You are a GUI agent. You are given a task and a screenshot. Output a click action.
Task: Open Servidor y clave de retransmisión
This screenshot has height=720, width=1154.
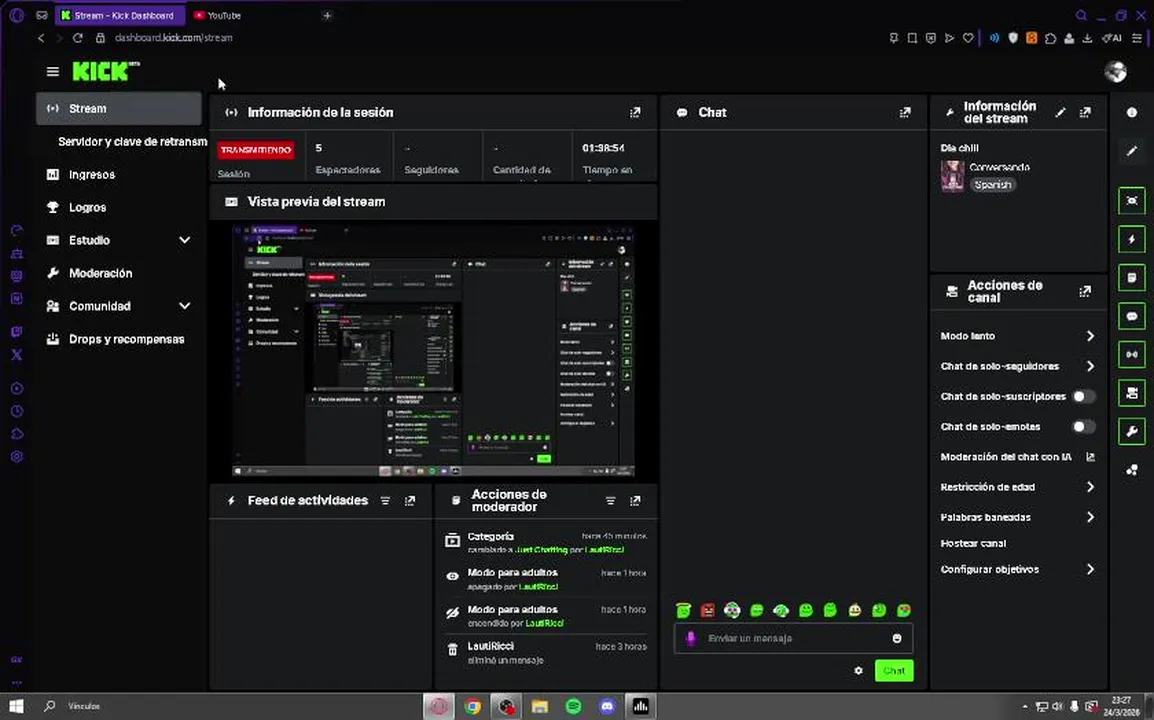click(132, 141)
